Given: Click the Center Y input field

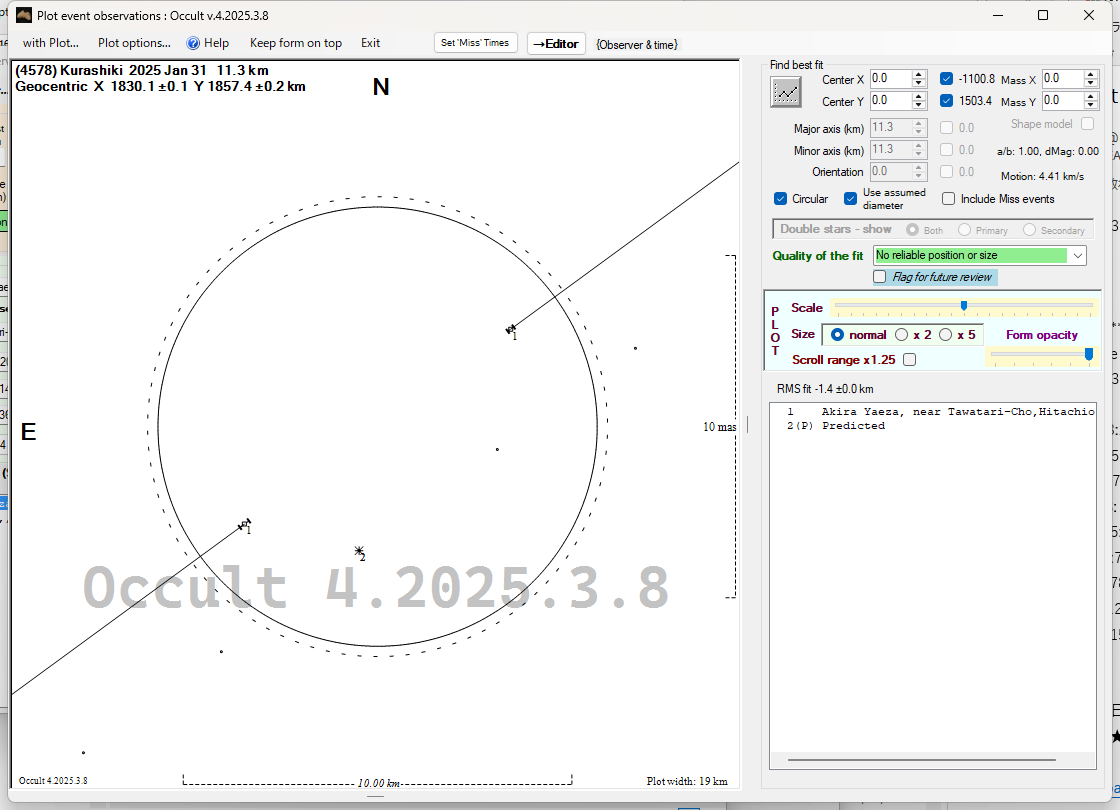Looking at the screenshot, I should (889, 101).
